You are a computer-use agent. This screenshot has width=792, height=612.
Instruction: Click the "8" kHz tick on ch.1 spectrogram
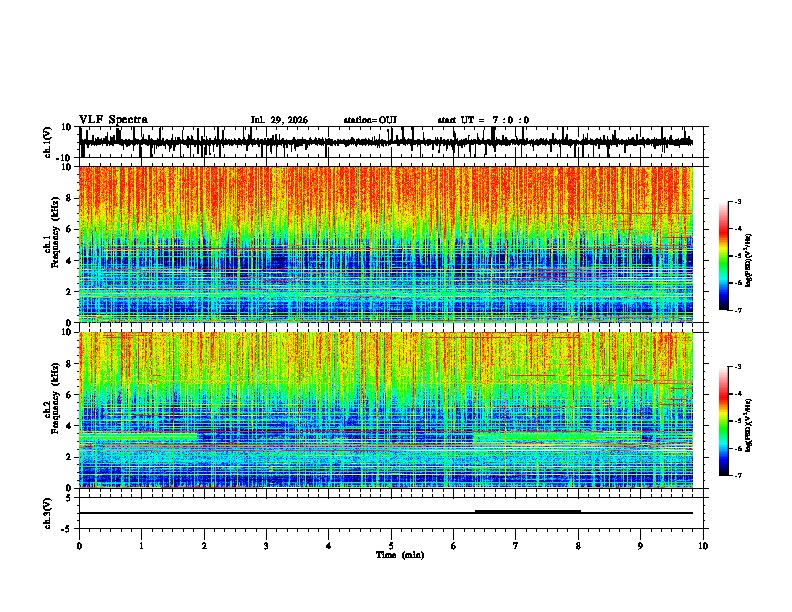69,198
